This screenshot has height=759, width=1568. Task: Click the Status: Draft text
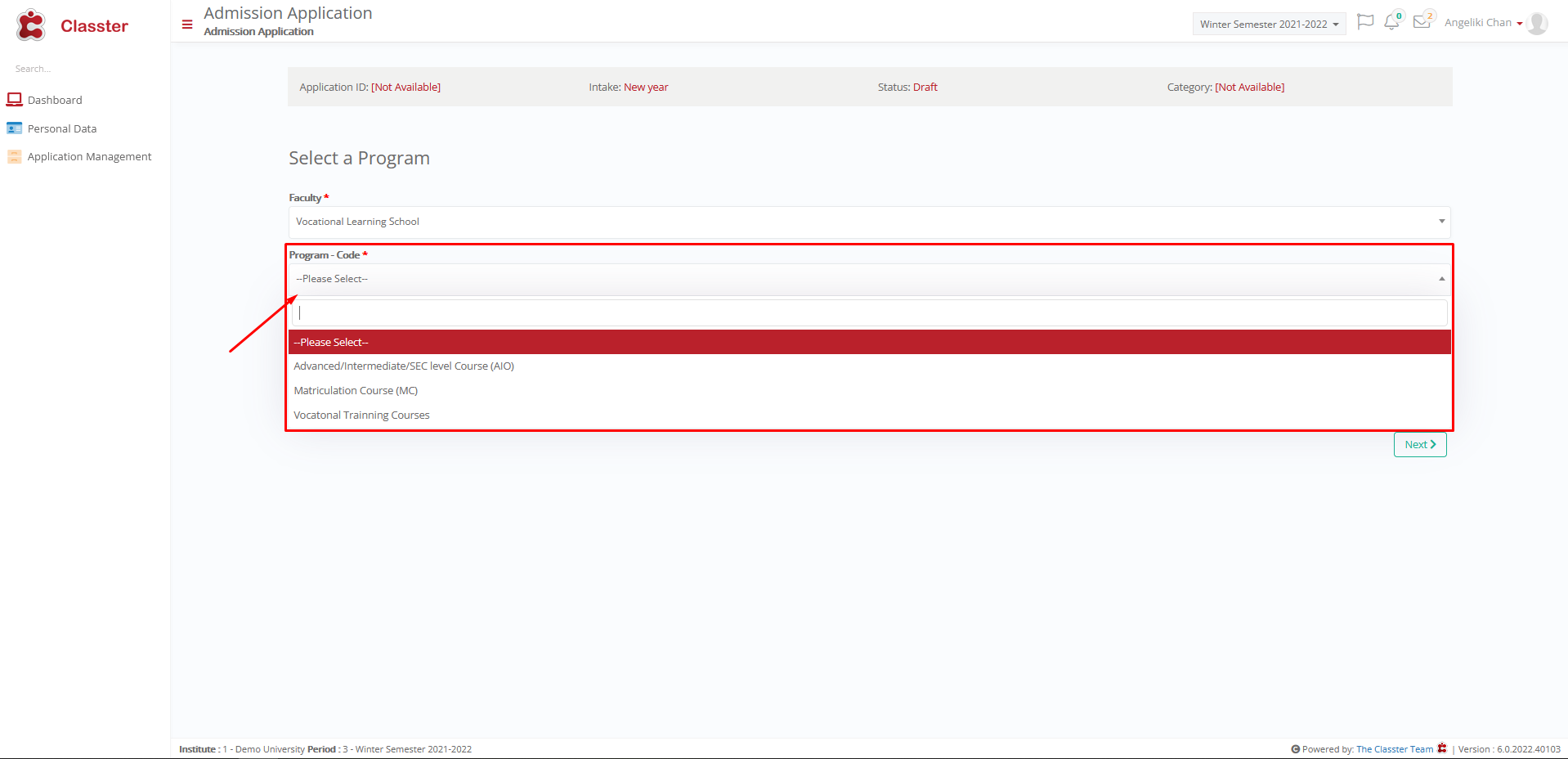tap(907, 87)
